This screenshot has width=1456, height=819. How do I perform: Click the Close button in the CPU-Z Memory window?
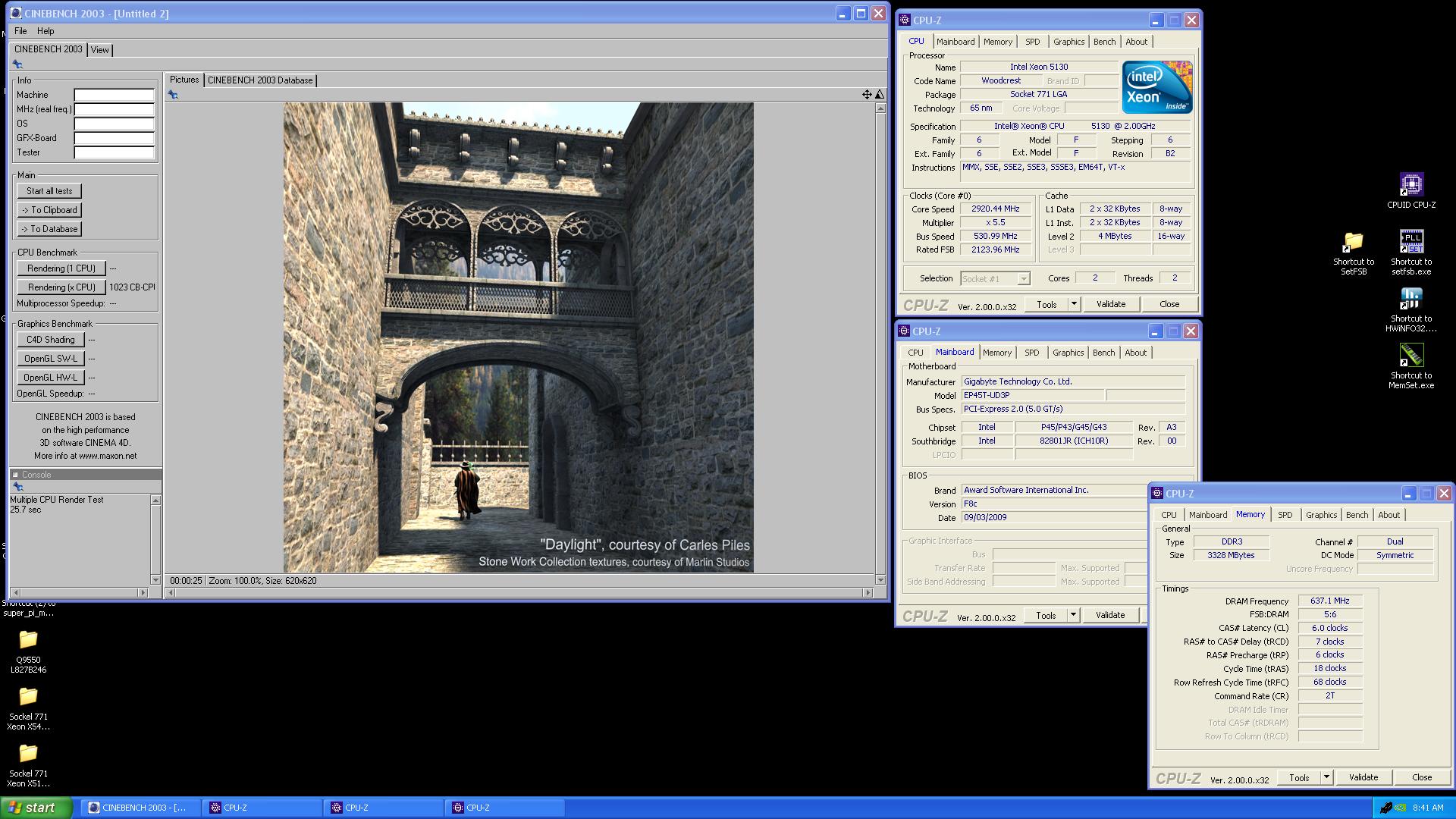click(x=1421, y=777)
